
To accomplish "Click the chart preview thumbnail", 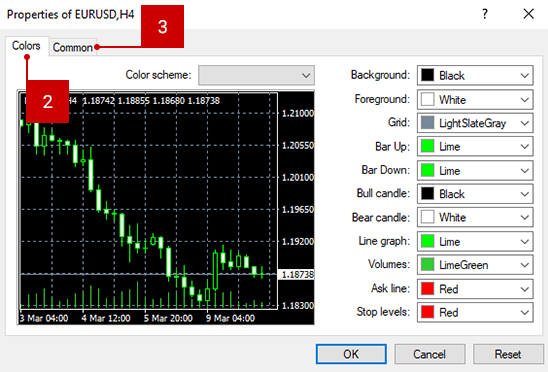I will [x=166, y=207].
